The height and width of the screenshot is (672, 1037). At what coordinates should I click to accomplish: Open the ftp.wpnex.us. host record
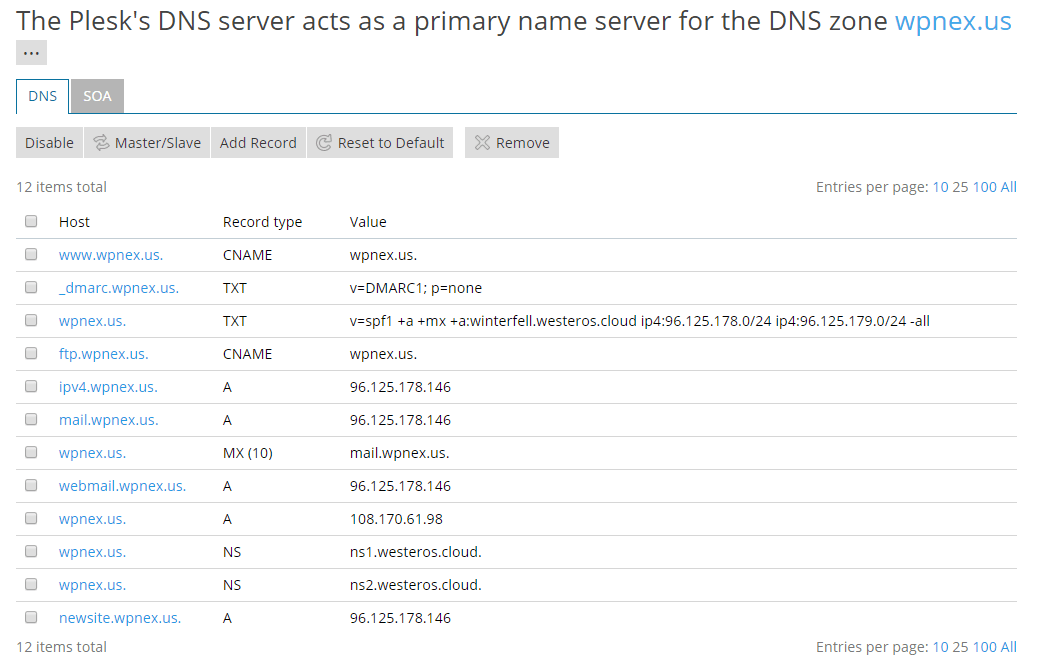[x=103, y=354]
